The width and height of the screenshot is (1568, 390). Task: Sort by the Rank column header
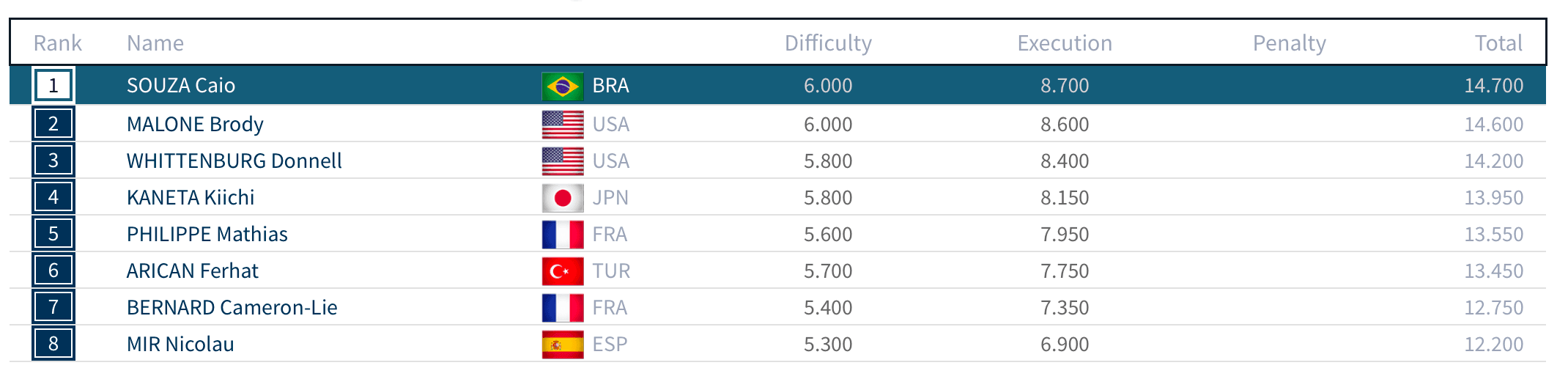pyautogui.click(x=57, y=43)
